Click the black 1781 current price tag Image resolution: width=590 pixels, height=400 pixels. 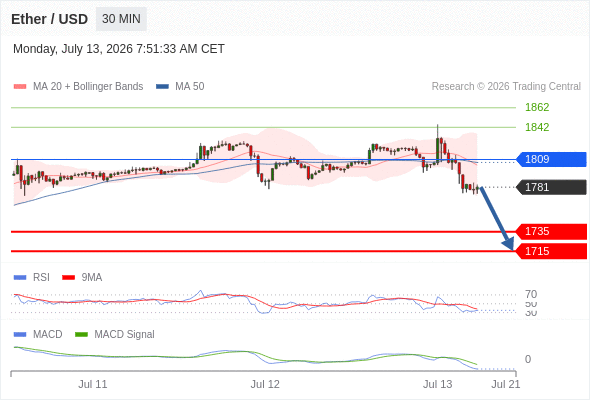[551, 187]
